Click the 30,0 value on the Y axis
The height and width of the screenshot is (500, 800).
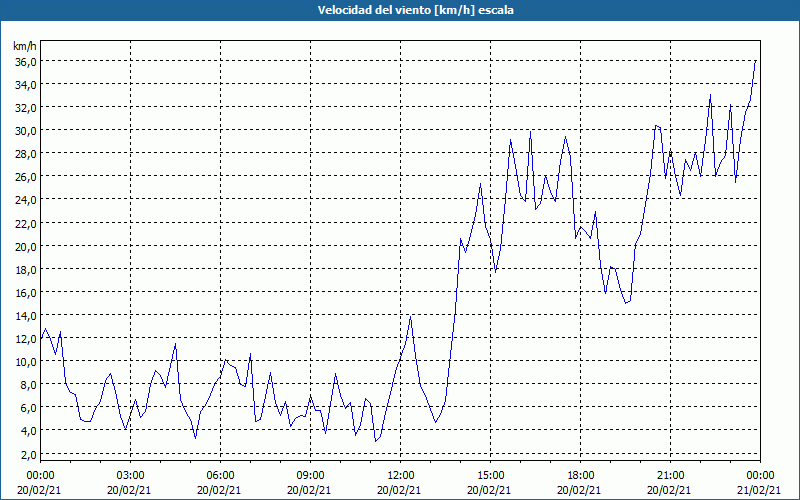(26, 131)
